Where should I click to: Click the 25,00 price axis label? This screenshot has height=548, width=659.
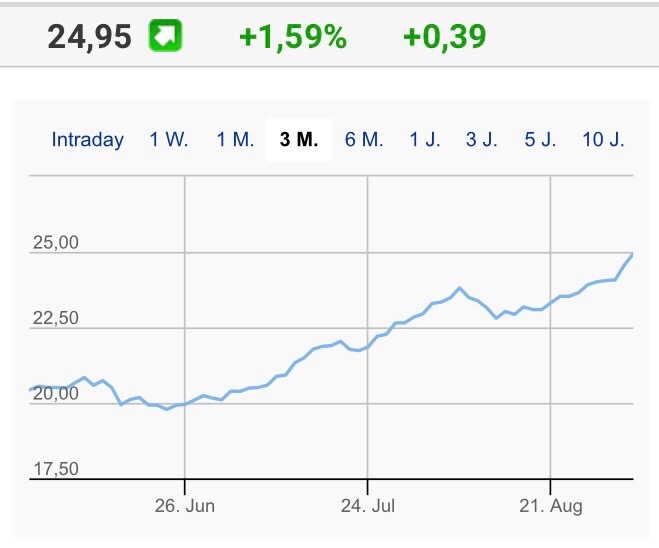[56, 244]
